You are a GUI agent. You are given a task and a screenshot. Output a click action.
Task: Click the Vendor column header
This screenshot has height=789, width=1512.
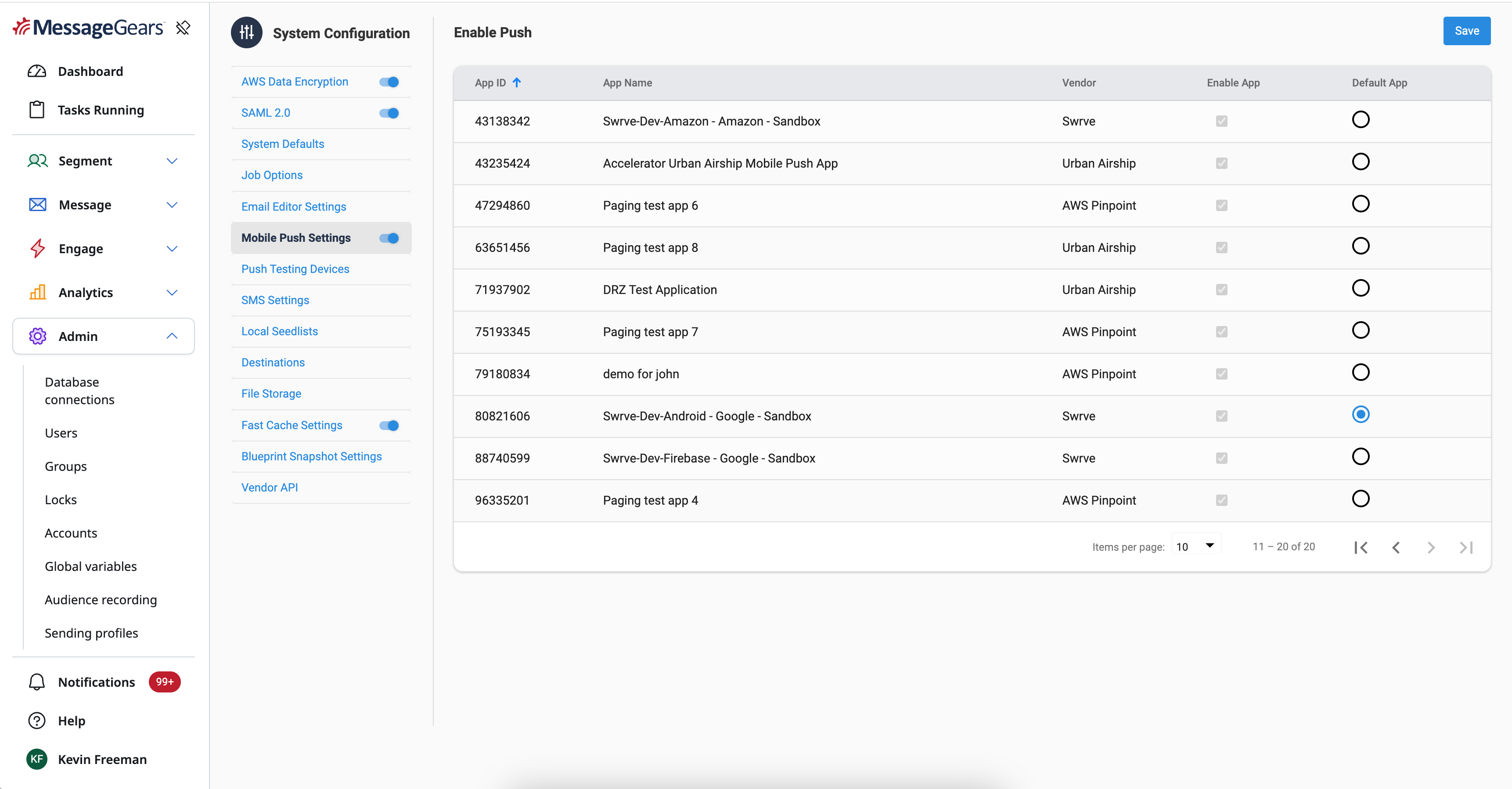click(x=1079, y=82)
